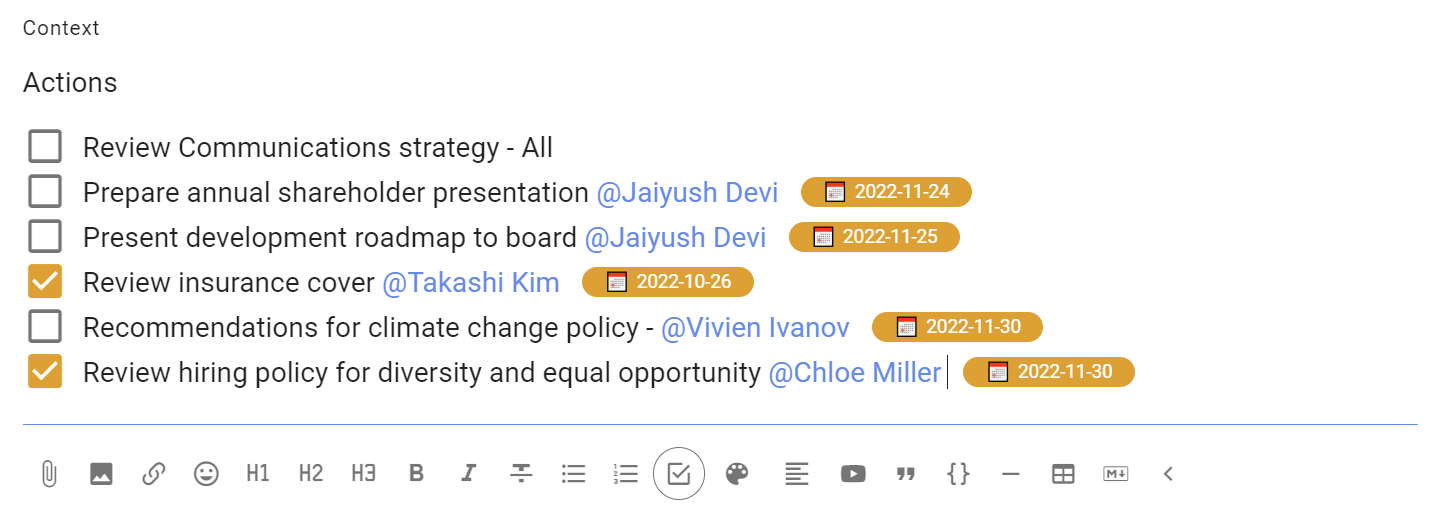Open the @Vivien Ivanov mention link
Image resolution: width=1443 pixels, height=508 pixels.
point(755,328)
